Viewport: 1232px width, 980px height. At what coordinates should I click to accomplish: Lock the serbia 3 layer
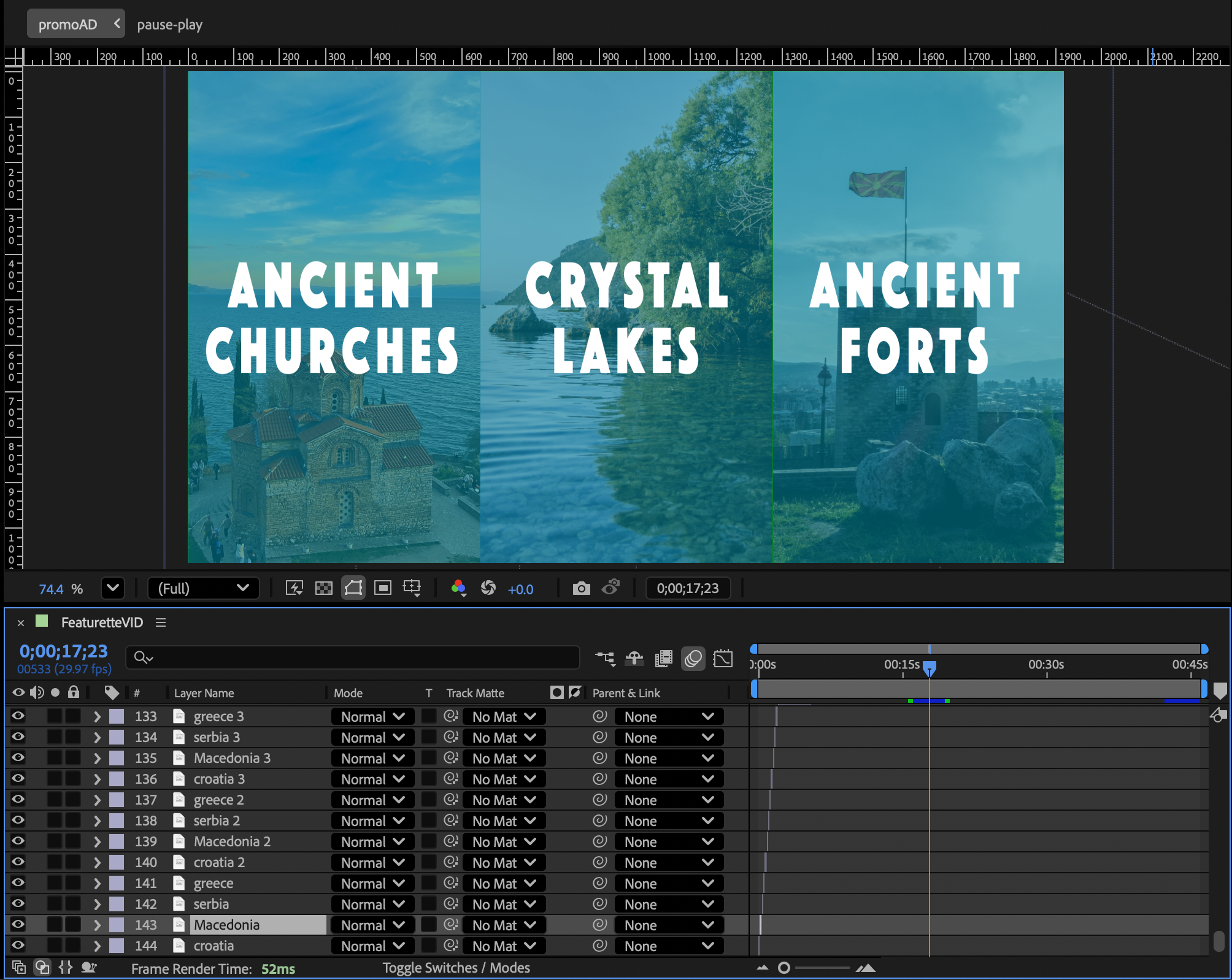pyautogui.click(x=73, y=737)
